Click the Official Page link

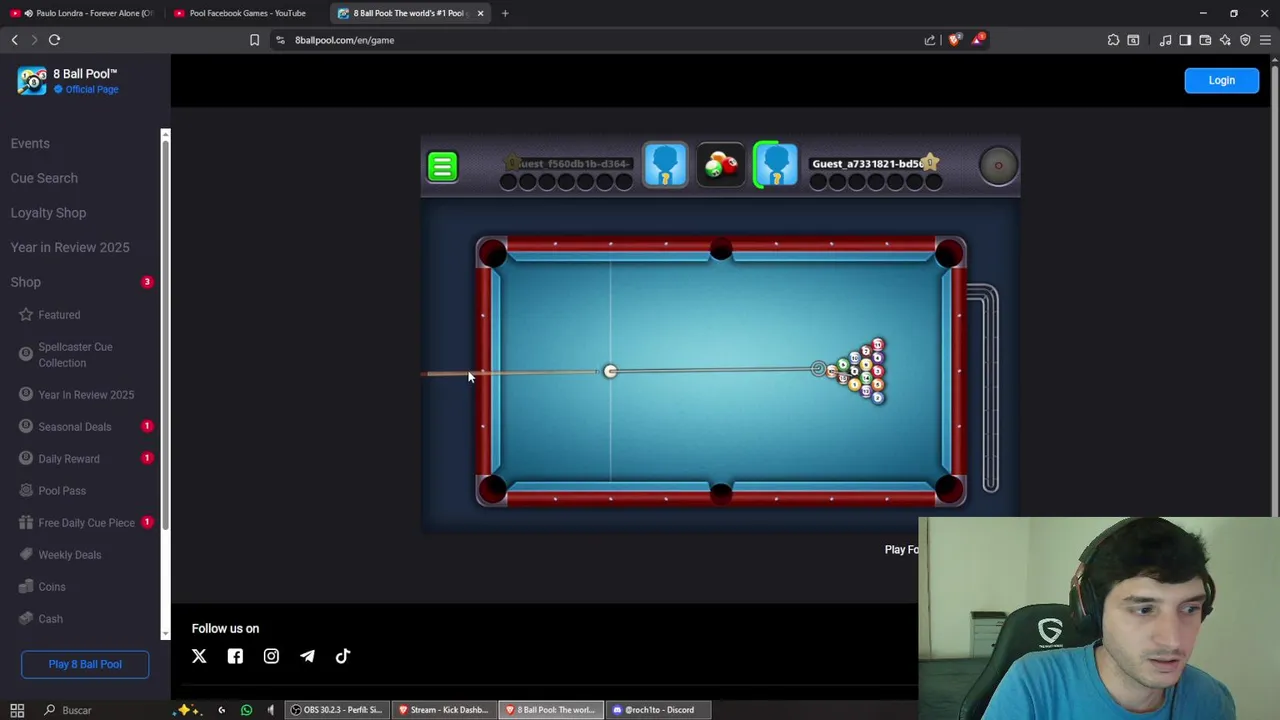coord(92,89)
